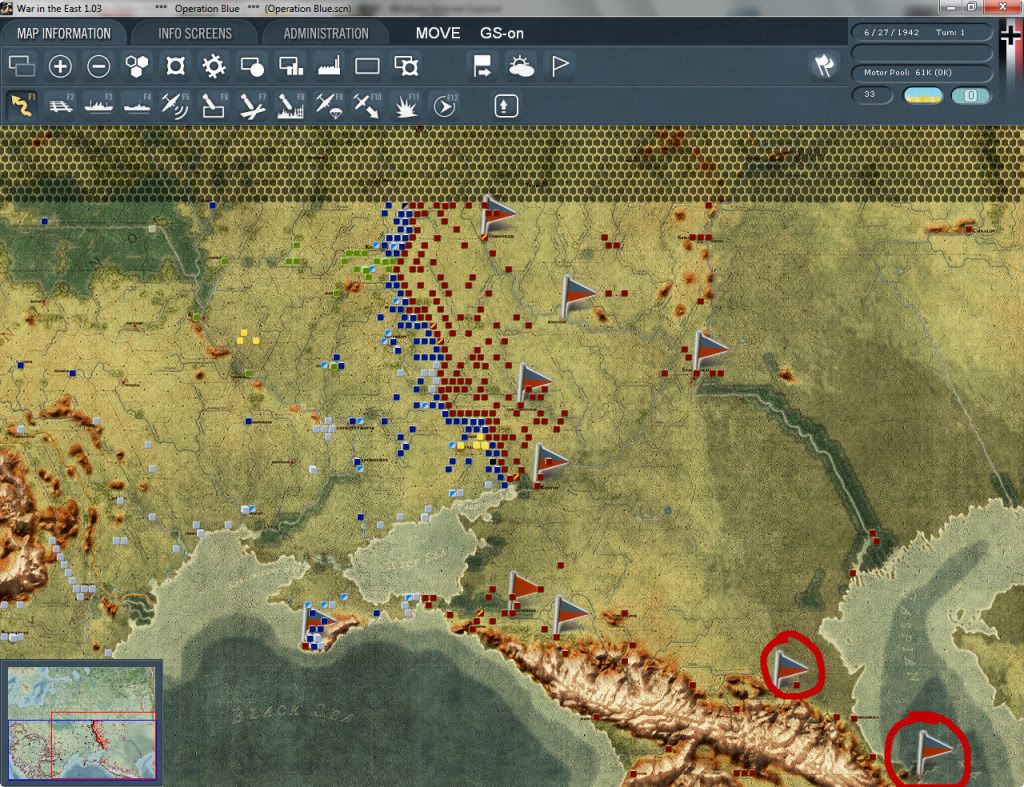Click the window title War in the East 1.03
The image size is (1024, 787).
tap(59, 8)
